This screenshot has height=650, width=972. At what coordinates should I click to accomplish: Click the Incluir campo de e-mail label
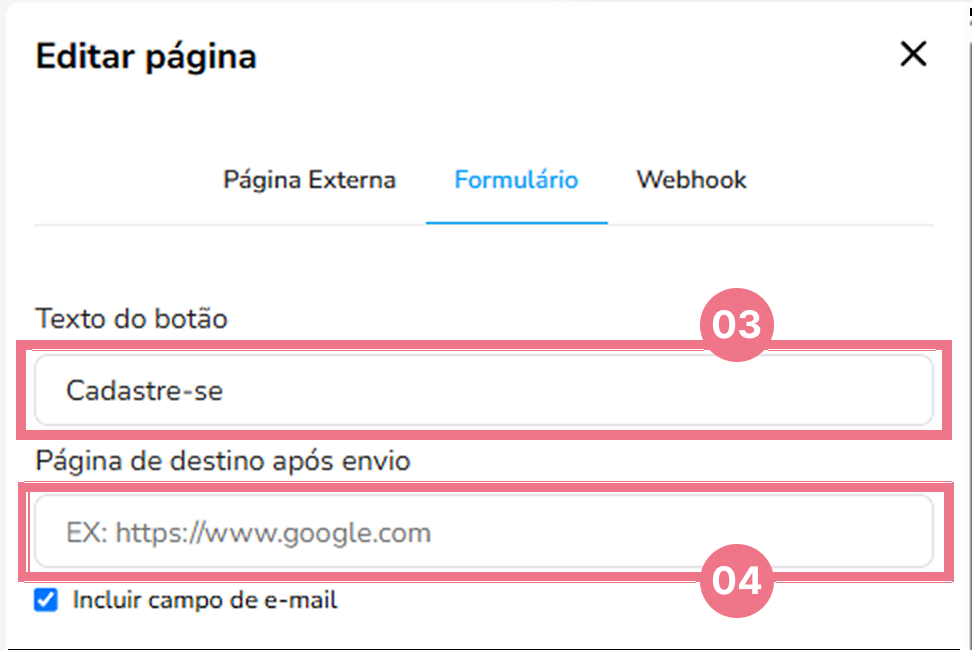pyautogui.click(x=205, y=601)
